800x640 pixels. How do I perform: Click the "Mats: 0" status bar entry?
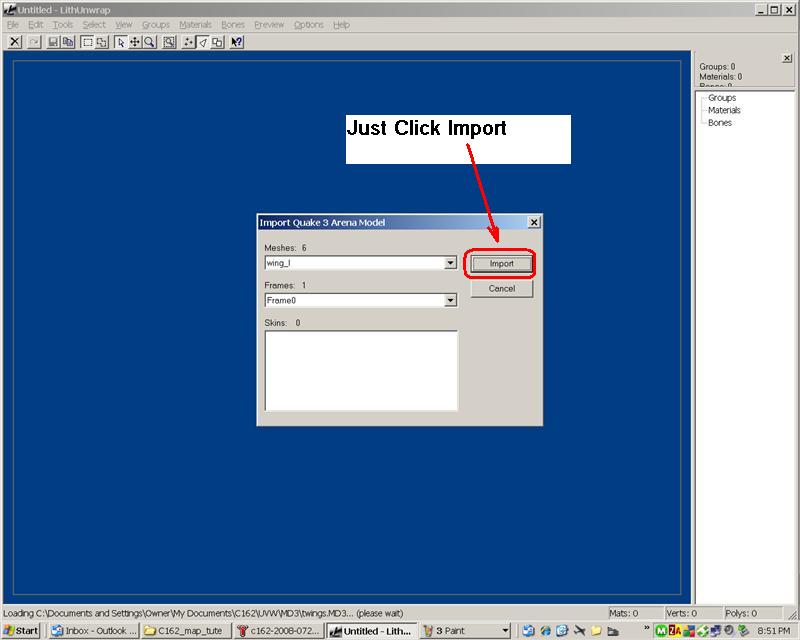coord(623,613)
